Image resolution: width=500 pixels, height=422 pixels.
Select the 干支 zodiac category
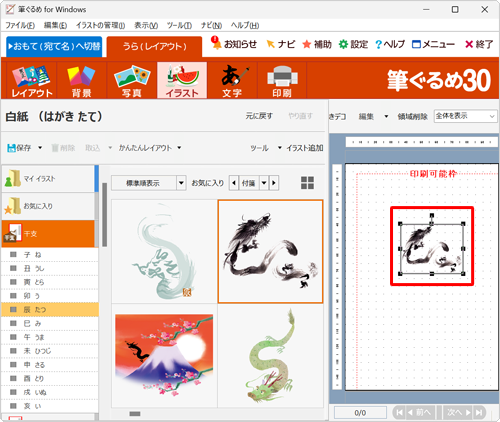pos(48,234)
